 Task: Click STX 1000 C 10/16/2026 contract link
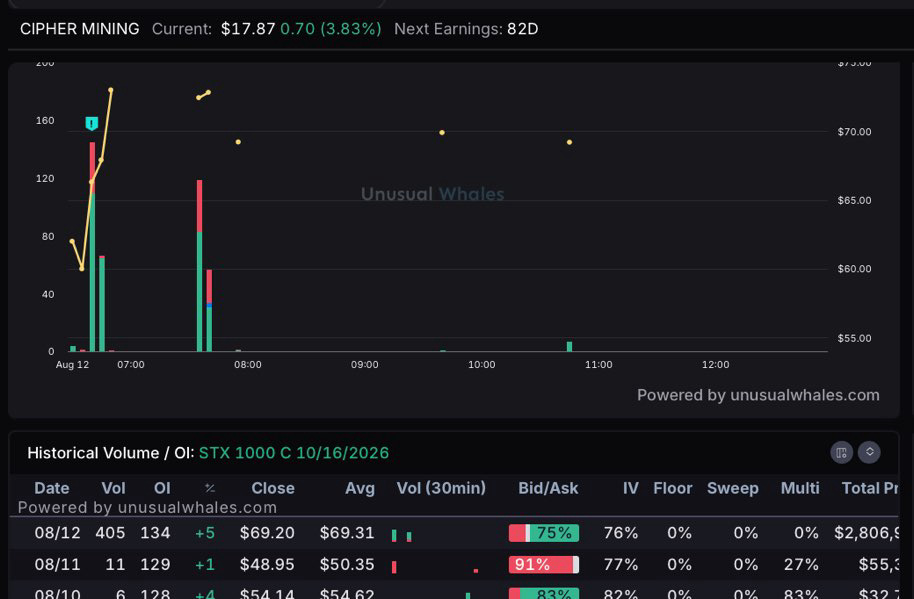click(x=294, y=453)
